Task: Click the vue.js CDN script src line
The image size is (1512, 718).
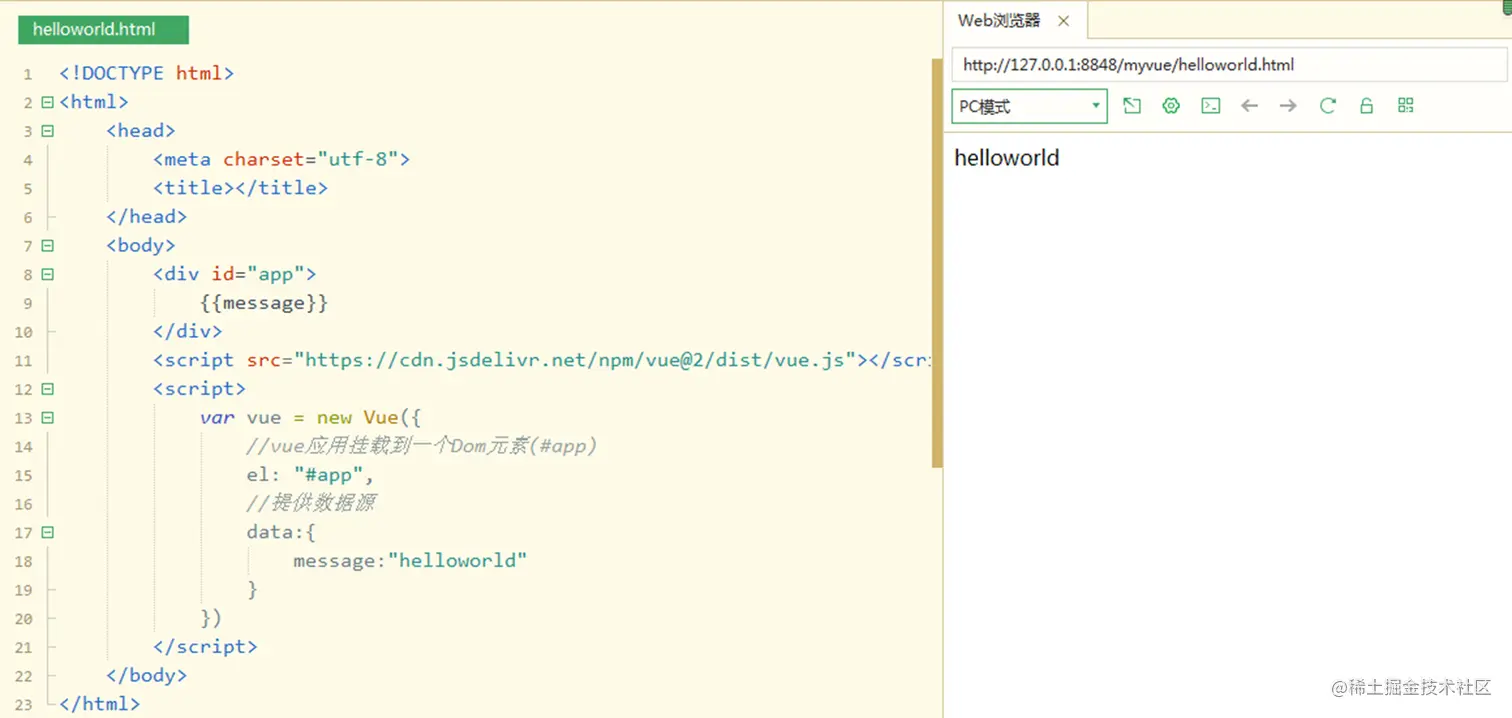Action: pos(541,360)
